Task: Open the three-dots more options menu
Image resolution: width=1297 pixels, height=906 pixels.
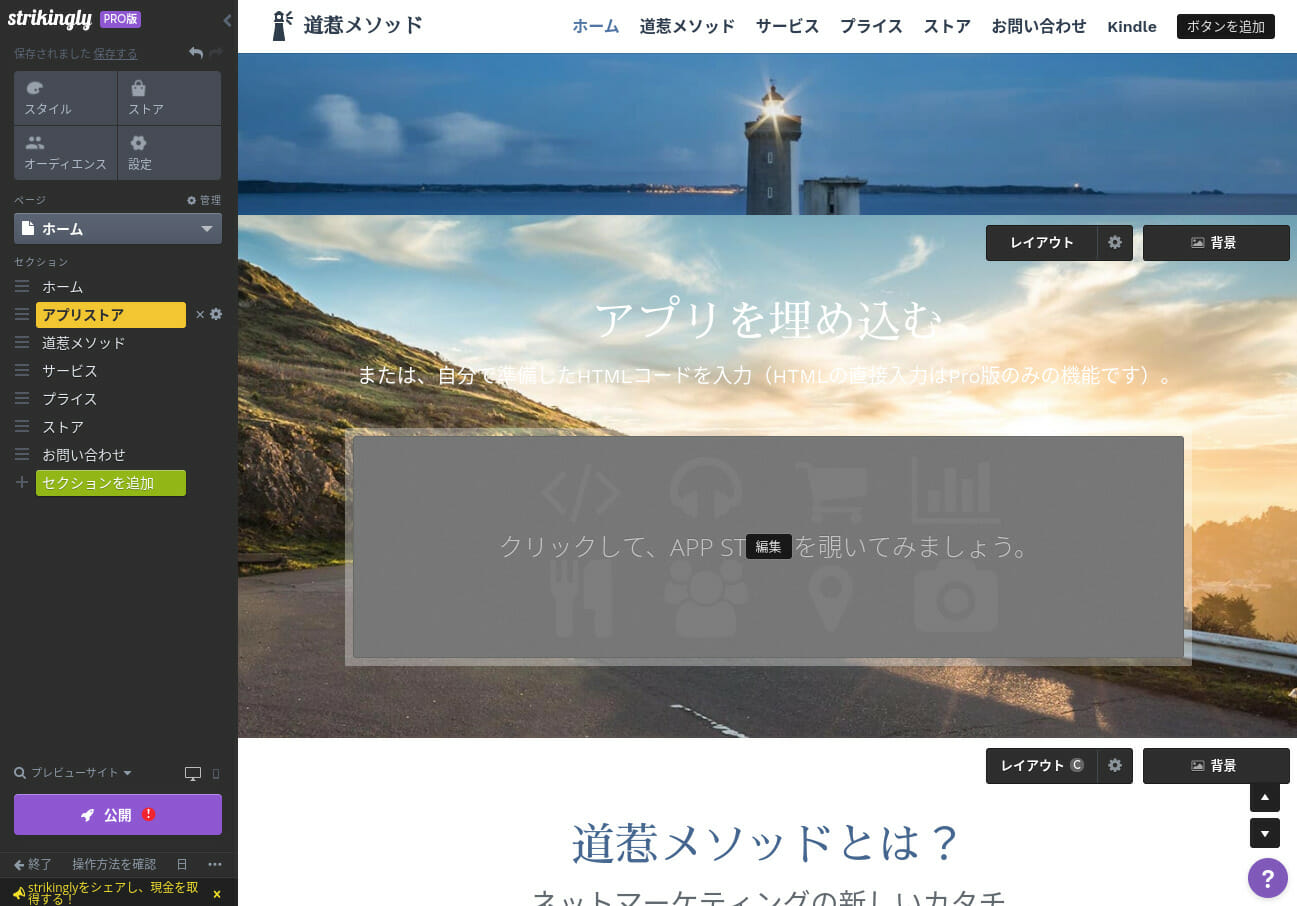Action: (x=215, y=864)
